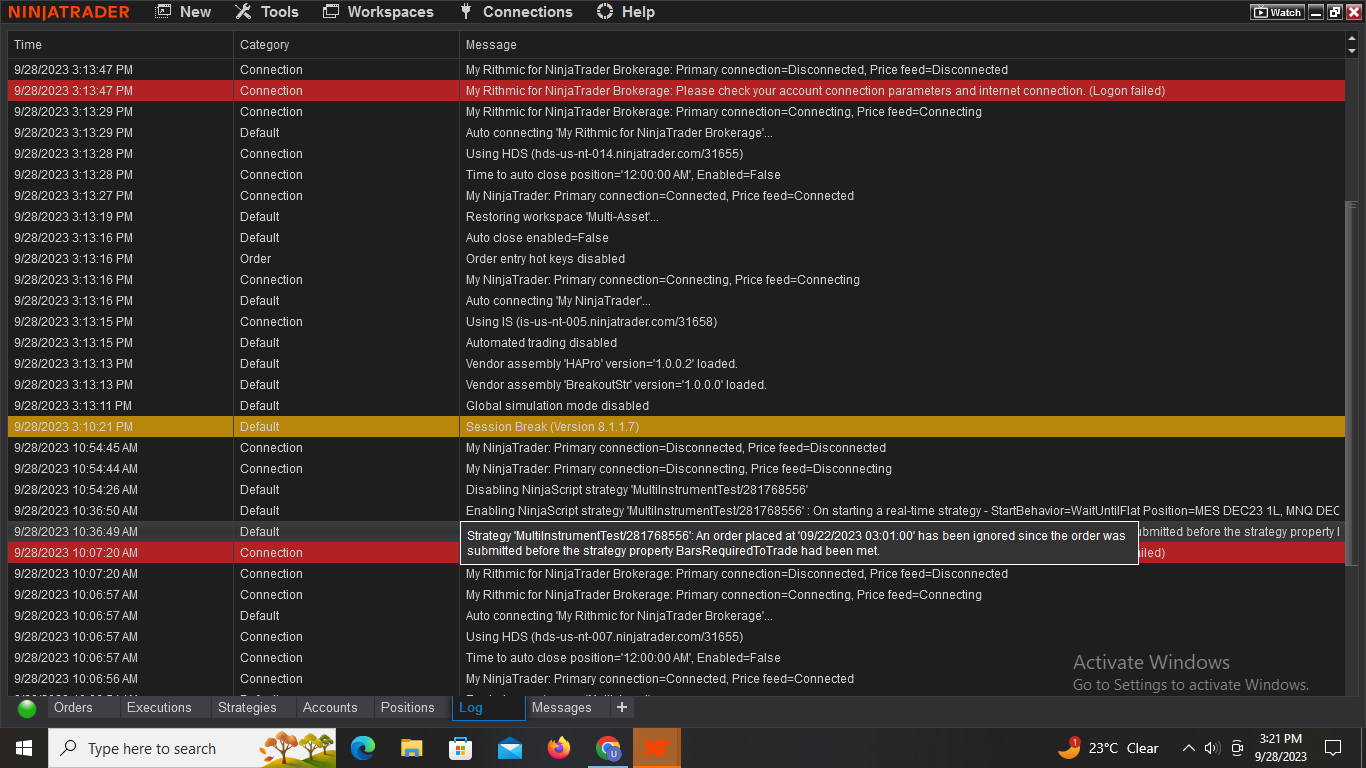Viewport: 1366px width, 768px height.
Task: Click the NinjaTrader taskbar icon
Action: point(656,748)
